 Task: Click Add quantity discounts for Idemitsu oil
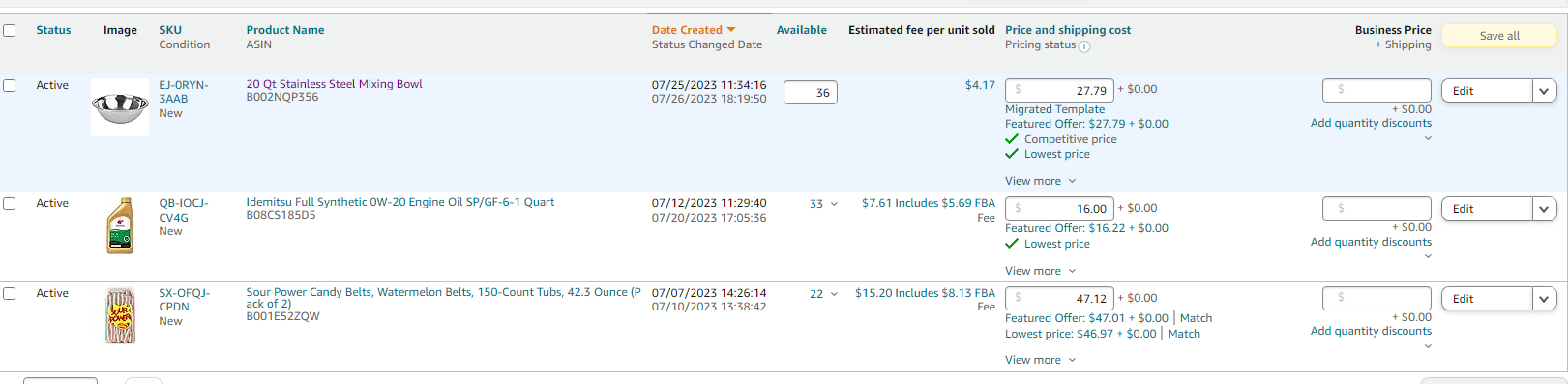[1371, 242]
